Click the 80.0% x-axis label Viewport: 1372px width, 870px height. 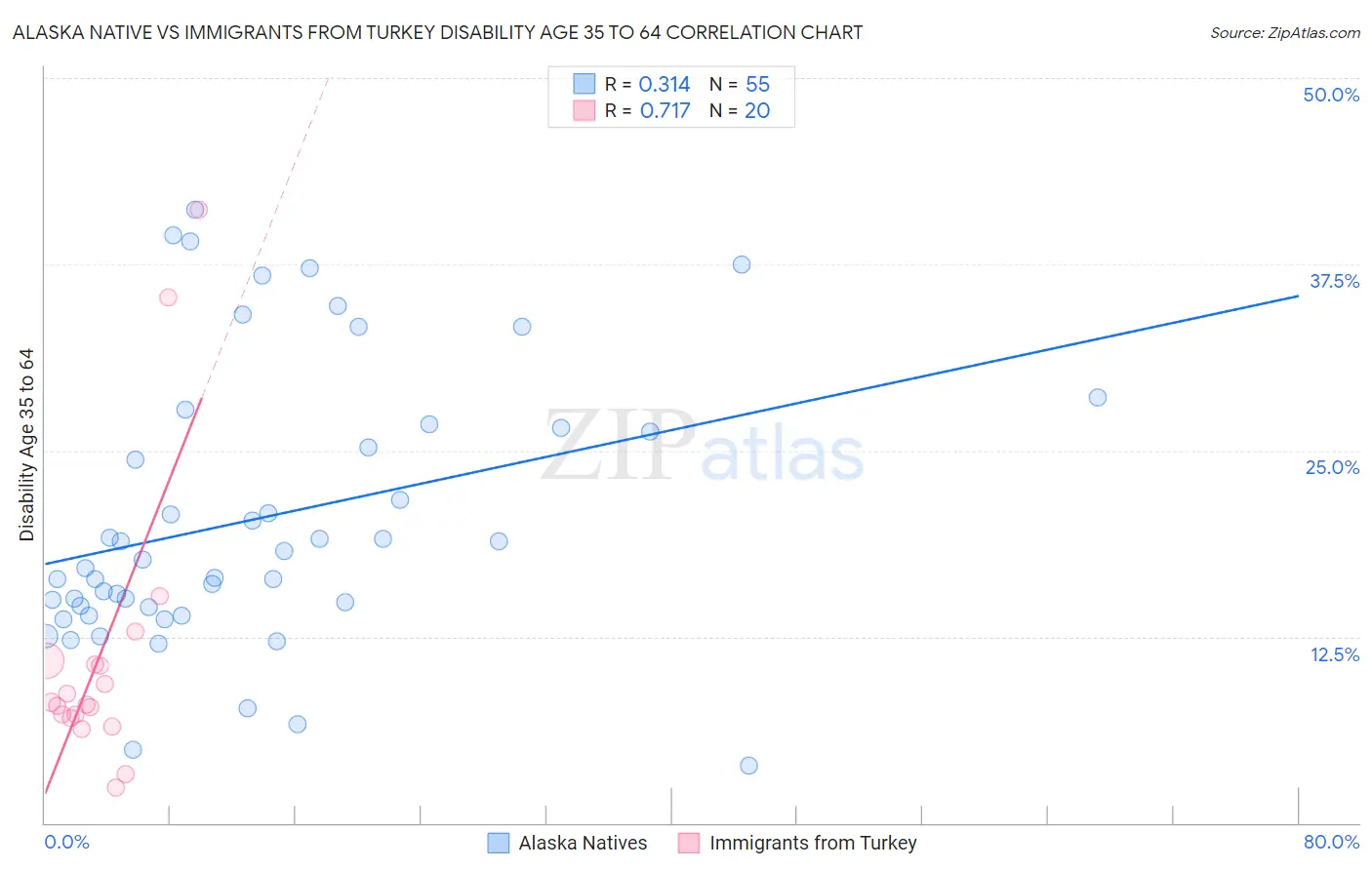[1331, 842]
